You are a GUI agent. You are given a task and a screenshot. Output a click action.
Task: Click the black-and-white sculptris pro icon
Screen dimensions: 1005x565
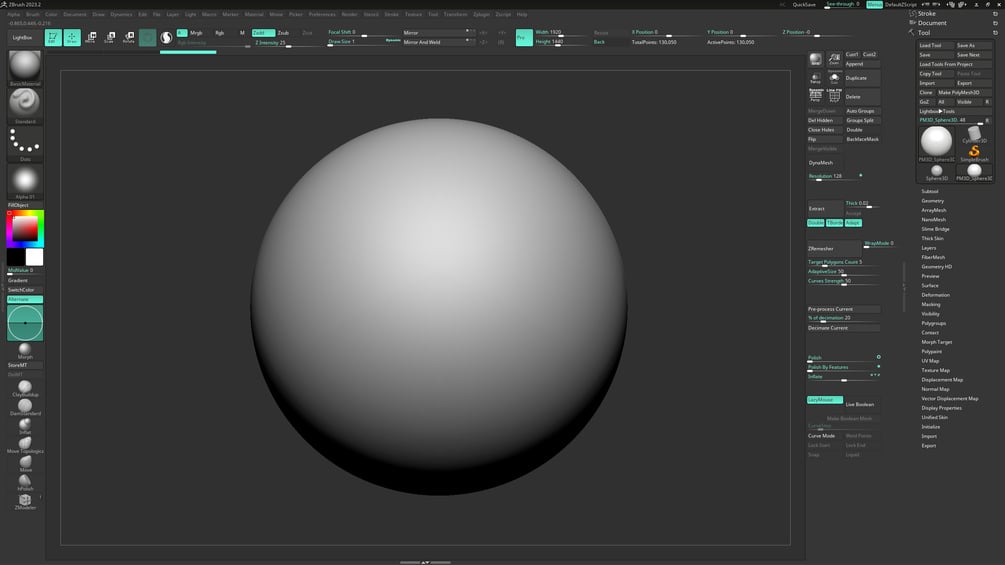[x=166, y=37]
